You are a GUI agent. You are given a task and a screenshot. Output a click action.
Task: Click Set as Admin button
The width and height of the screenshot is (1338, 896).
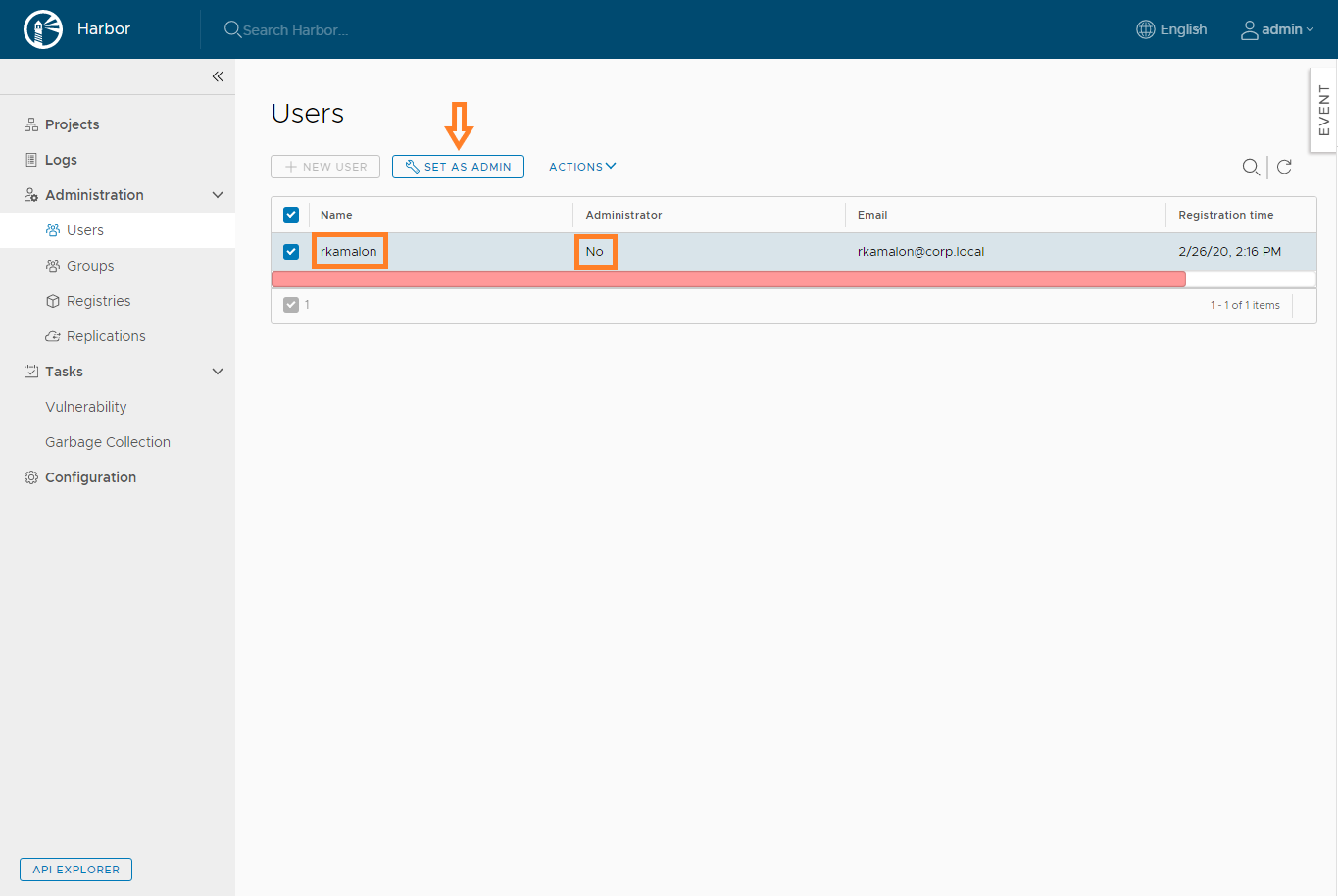(x=458, y=167)
